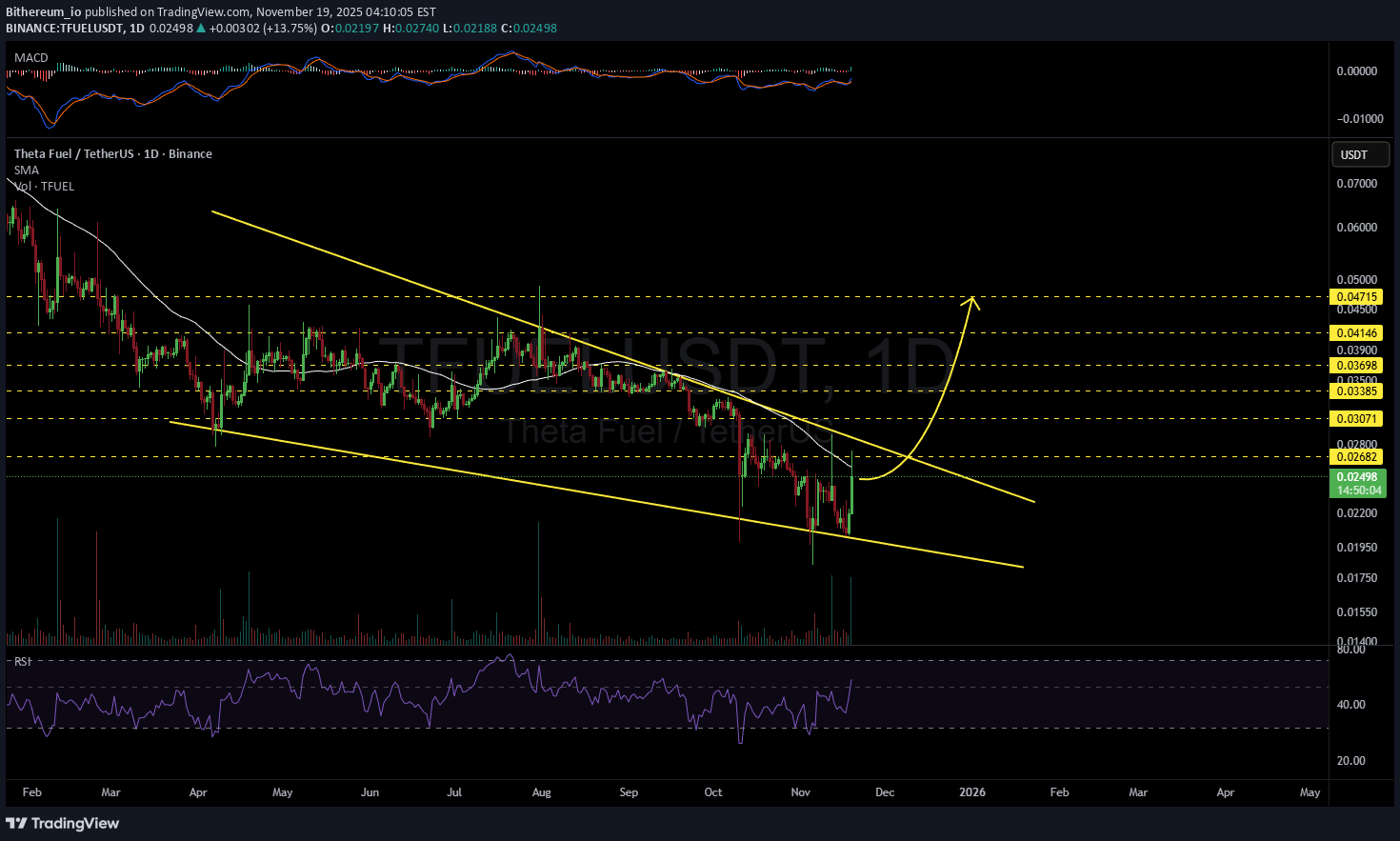This screenshot has height=841, width=1400.
Task: Click the 0.03071 yellow price tag
Action: click(x=1356, y=419)
